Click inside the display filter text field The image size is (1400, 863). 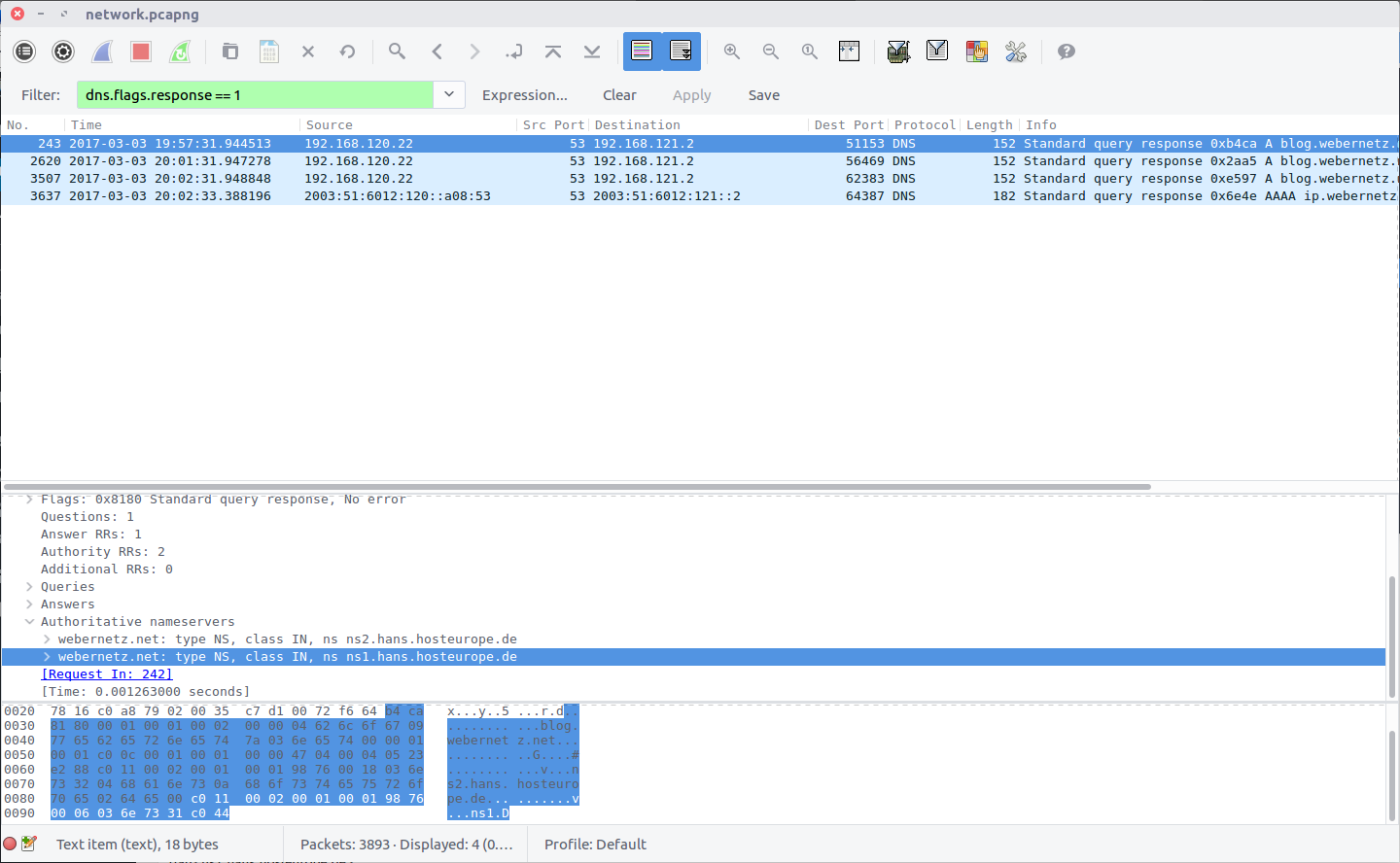click(x=255, y=95)
